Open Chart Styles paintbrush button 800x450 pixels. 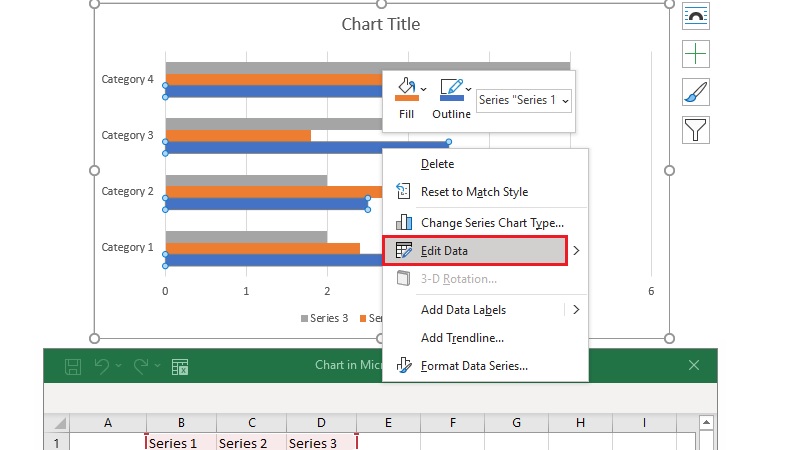(x=695, y=92)
